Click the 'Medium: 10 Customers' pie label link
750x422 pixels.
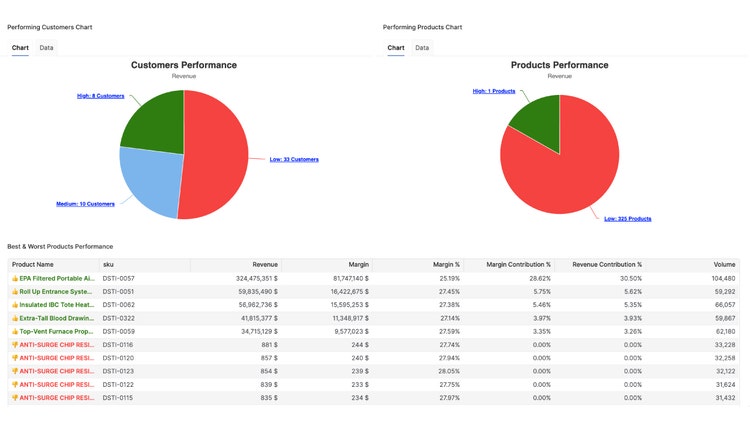coord(86,204)
